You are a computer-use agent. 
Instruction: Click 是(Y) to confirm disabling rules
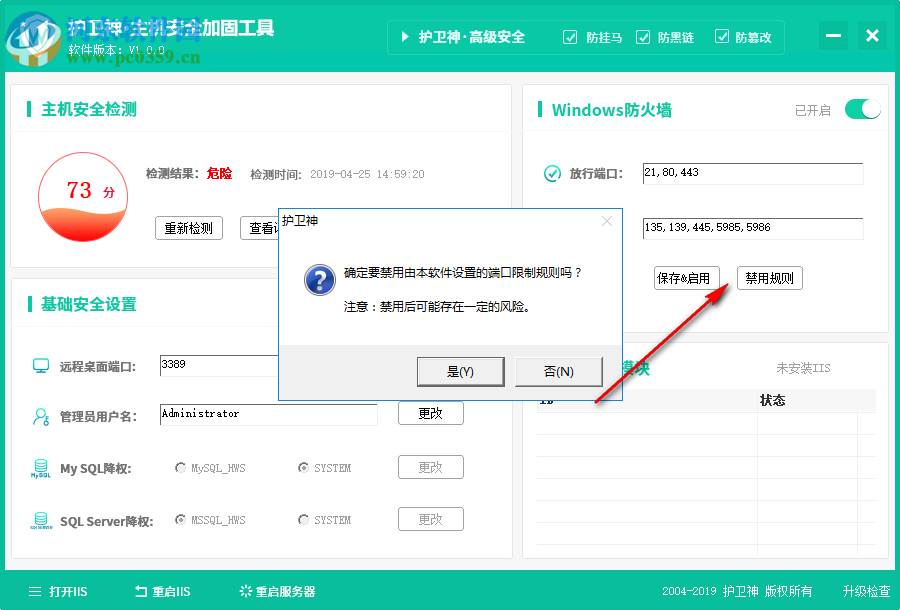tap(460, 370)
